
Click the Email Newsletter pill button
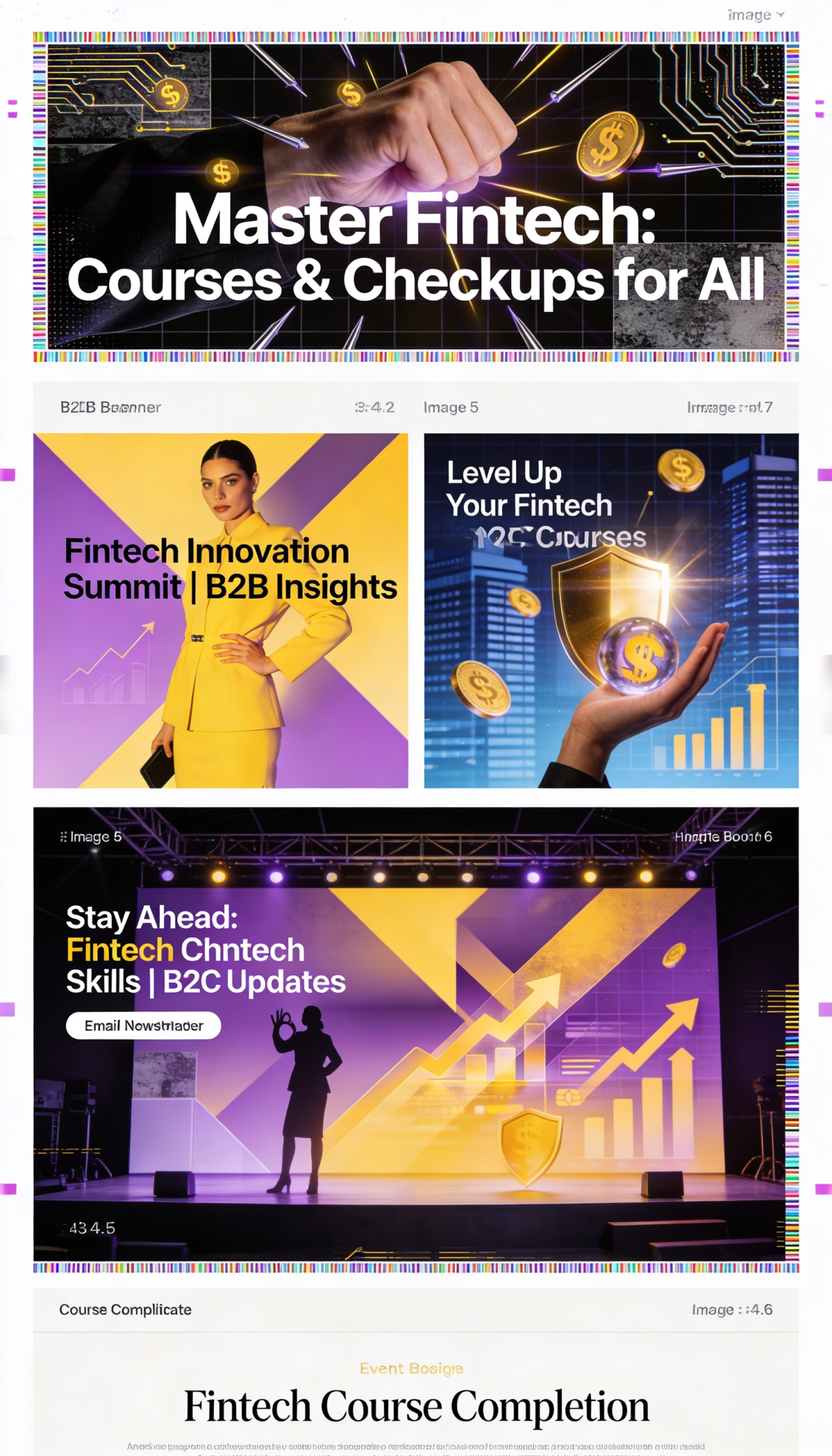(144, 1025)
